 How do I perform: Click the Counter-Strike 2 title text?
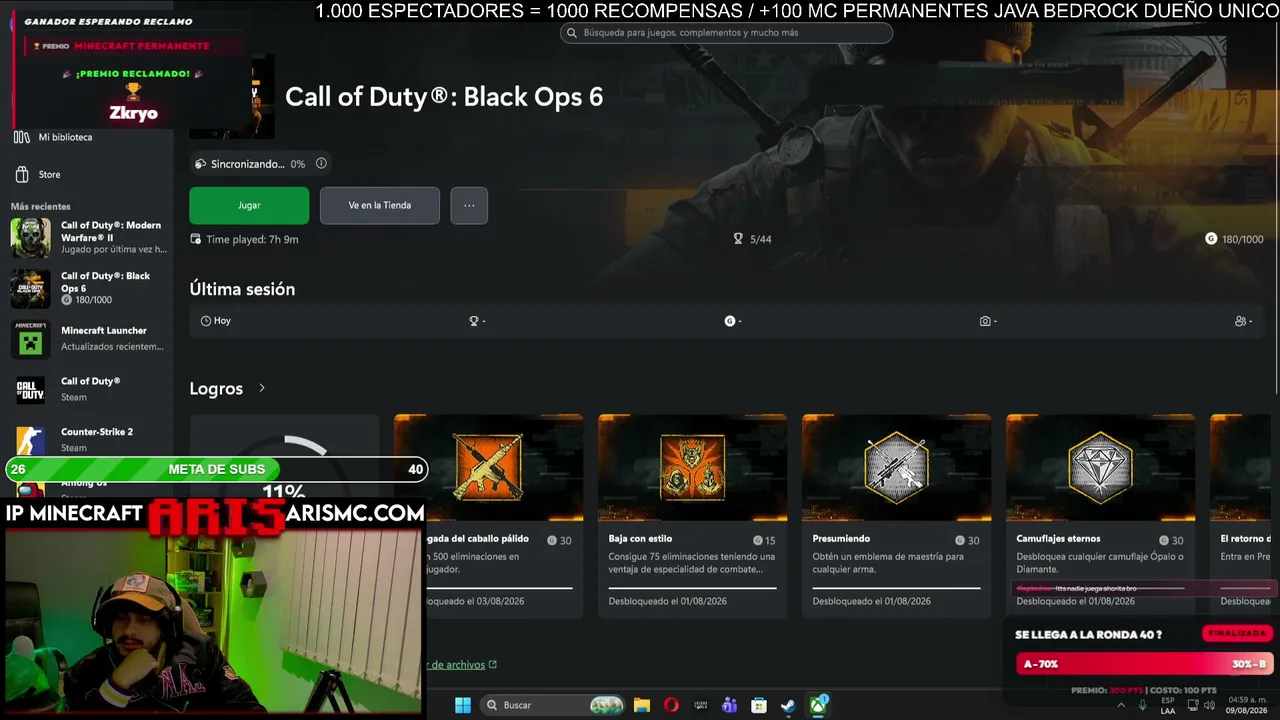97,432
